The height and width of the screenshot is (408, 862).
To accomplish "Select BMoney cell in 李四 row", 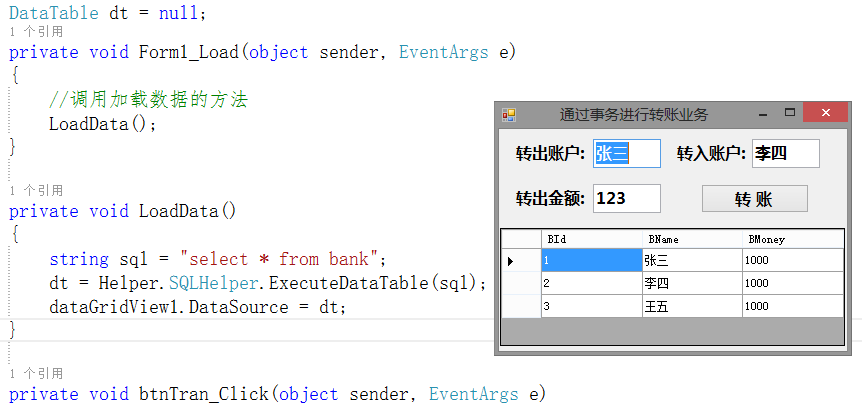I will click(x=793, y=283).
